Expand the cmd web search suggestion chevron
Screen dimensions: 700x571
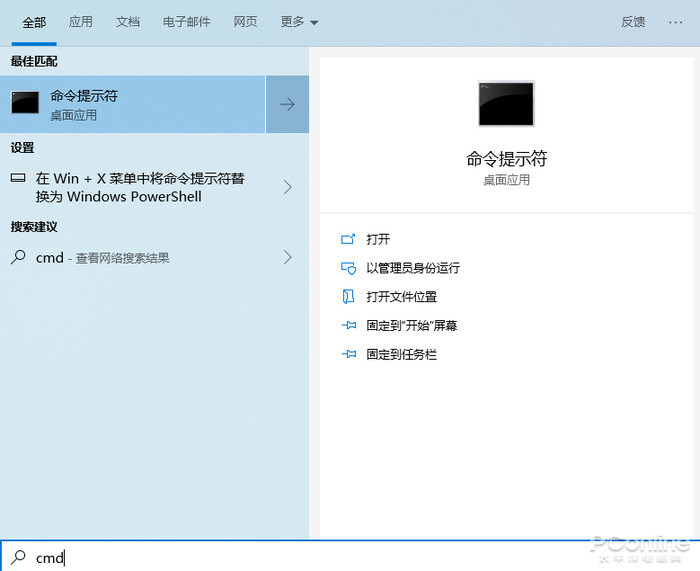(x=287, y=257)
